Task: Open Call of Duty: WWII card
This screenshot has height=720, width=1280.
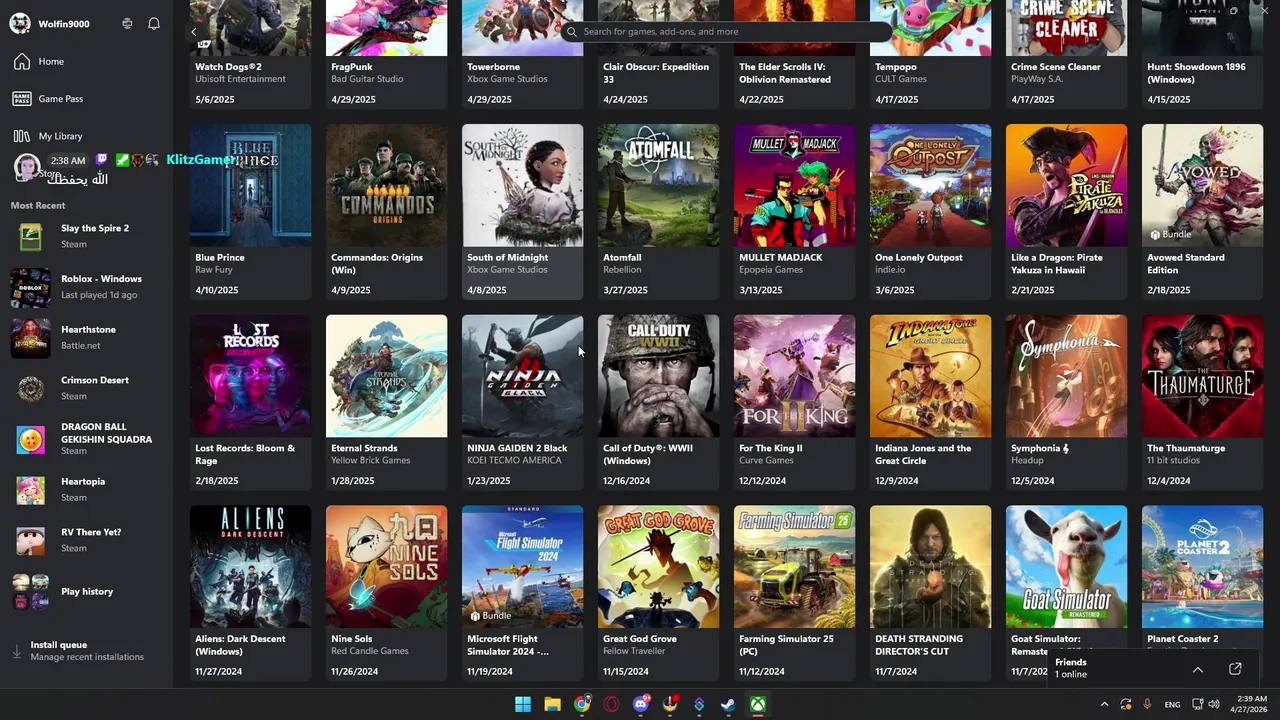Action: click(658, 403)
